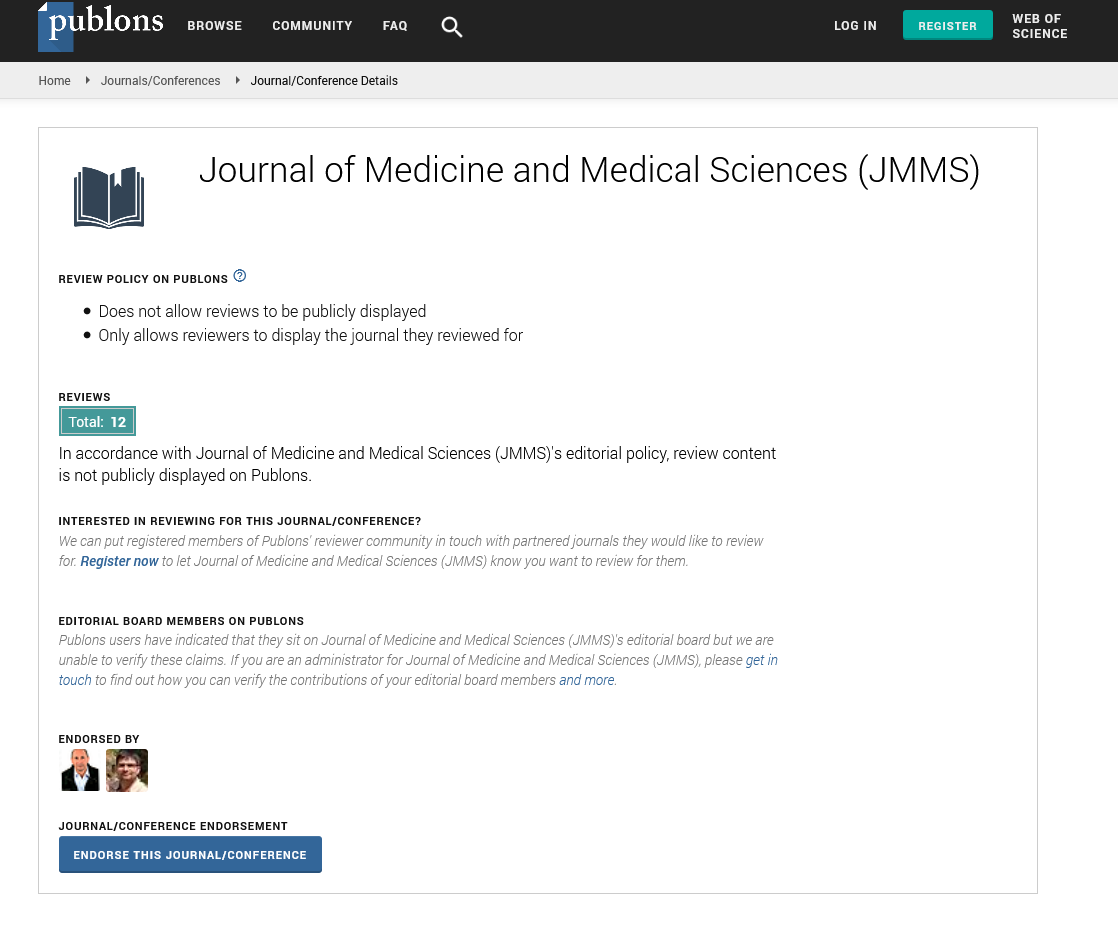Image resolution: width=1118 pixels, height=943 pixels.
Task: Click the Total: 12 reviews badge
Action: coord(97,421)
